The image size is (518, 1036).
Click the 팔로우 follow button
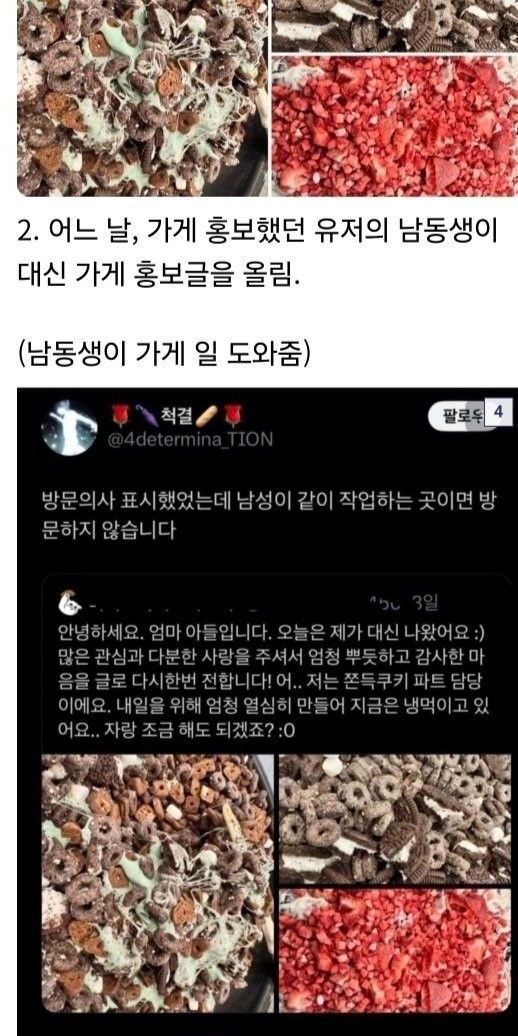(x=462, y=417)
